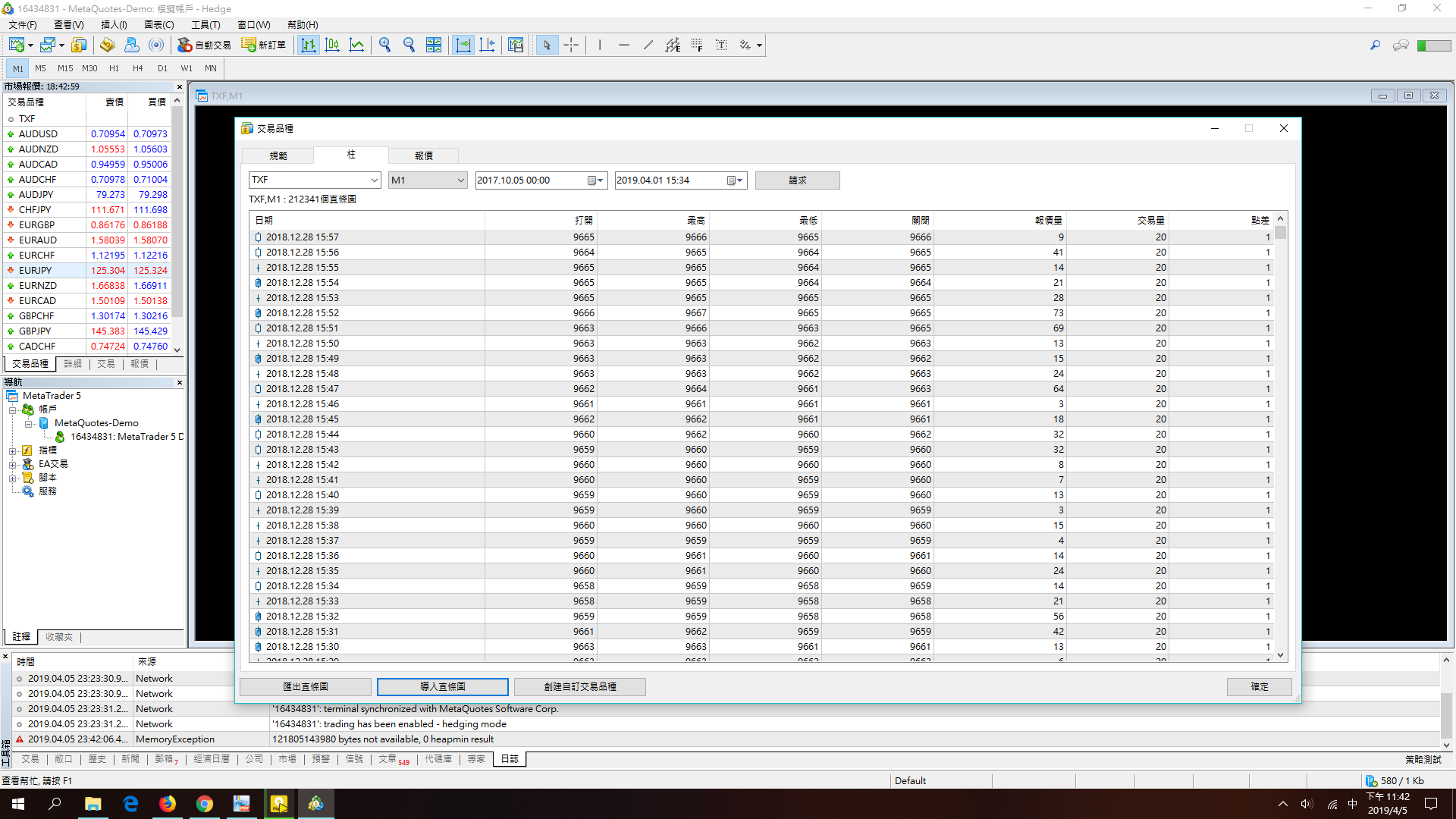Screen dimensions: 1456x819
Task: Click the 新訂單 new order button
Action: (263, 45)
